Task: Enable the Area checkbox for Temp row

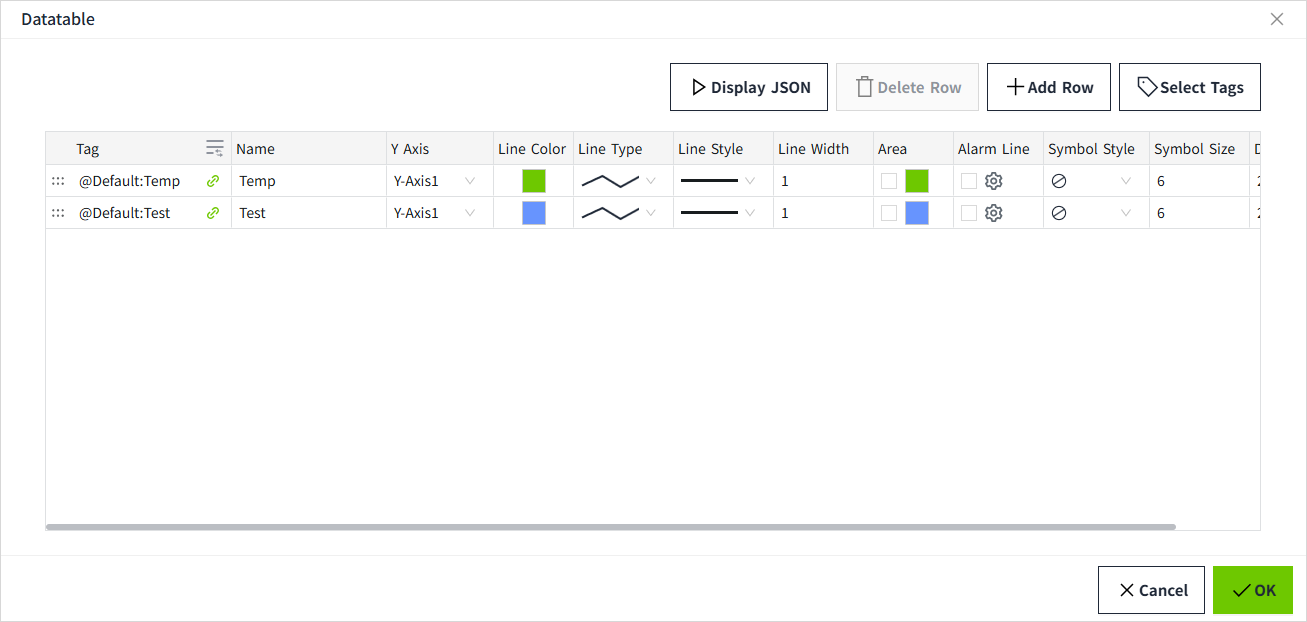Action: 889,181
